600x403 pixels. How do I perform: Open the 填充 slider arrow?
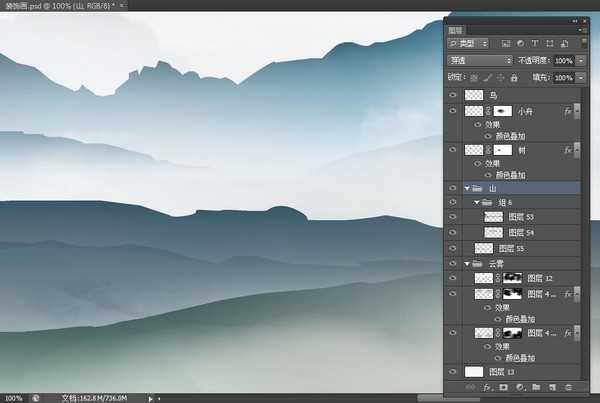[581, 78]
